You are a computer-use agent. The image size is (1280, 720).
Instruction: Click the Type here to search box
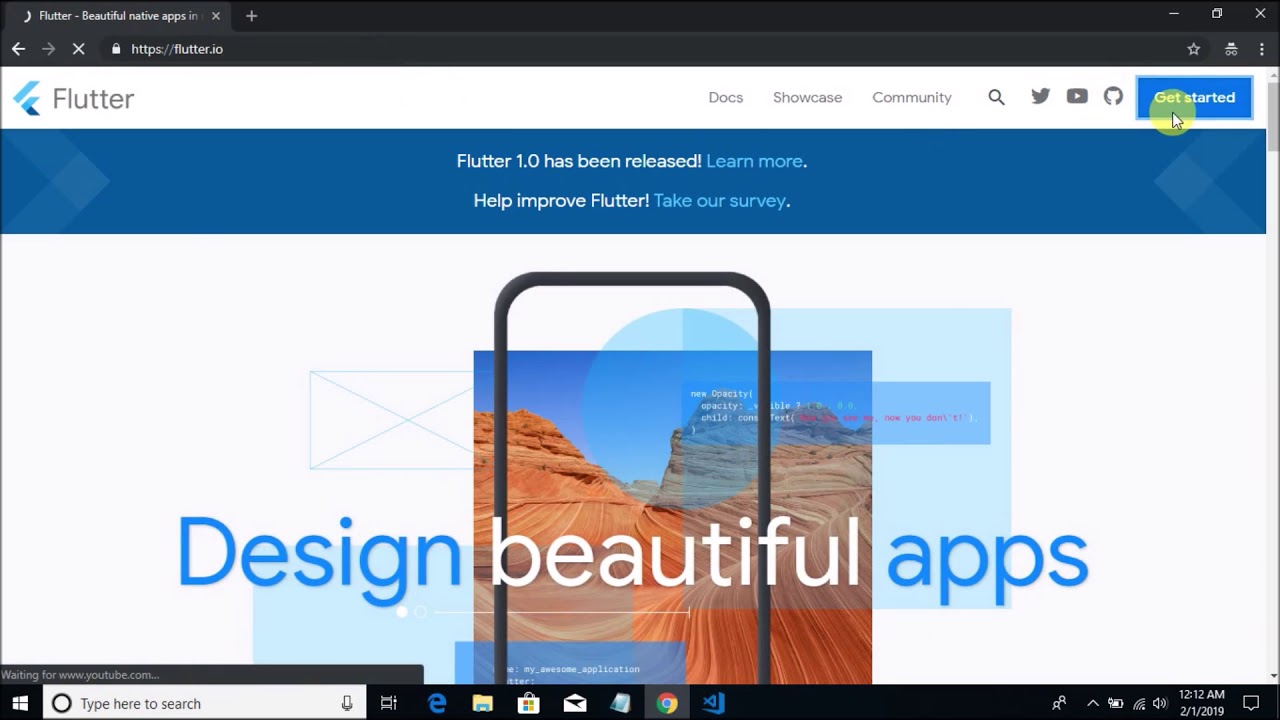(204, 703)
